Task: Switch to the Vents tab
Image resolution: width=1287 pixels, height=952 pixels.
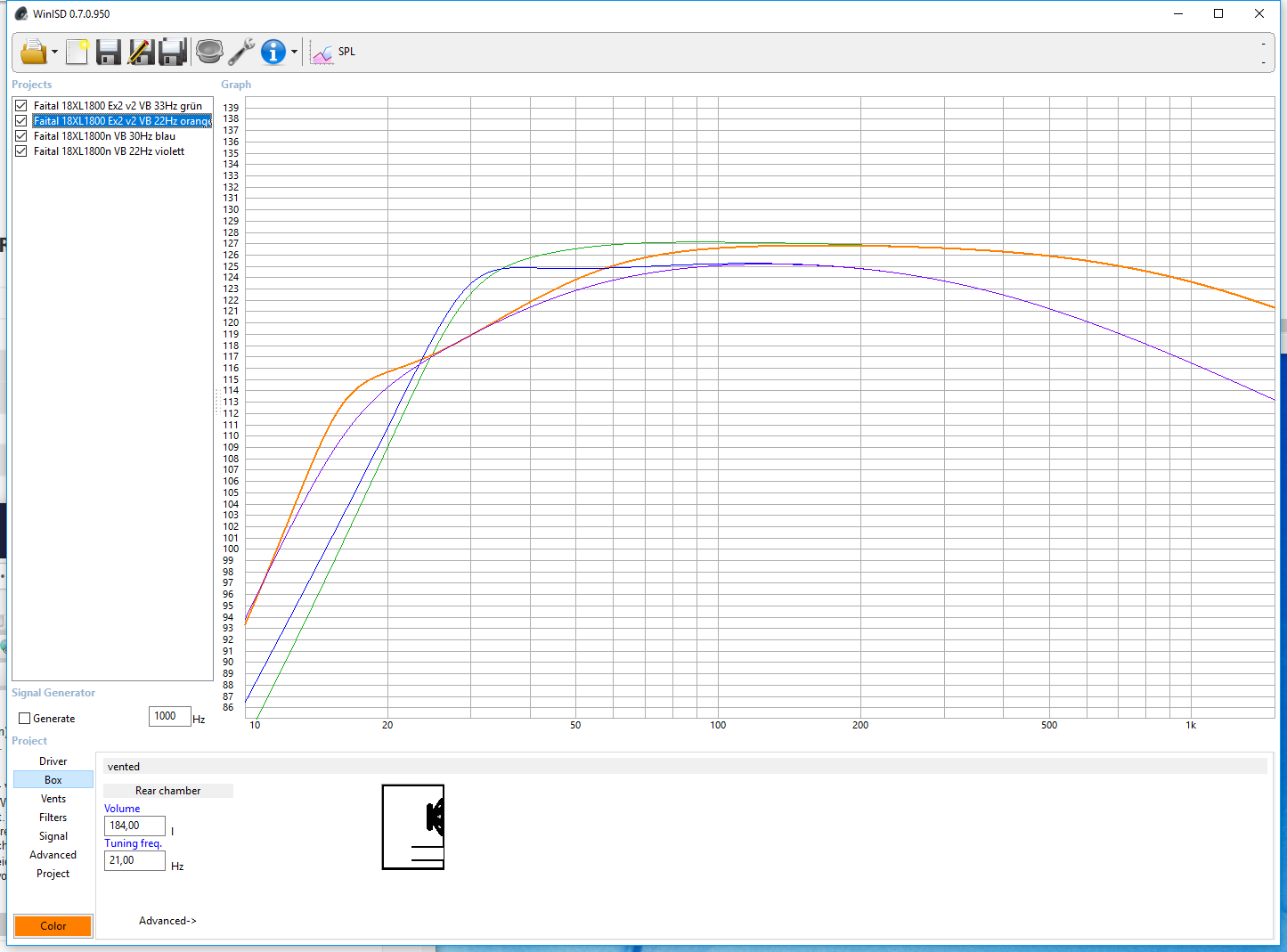Action: [x=53, y=799]
